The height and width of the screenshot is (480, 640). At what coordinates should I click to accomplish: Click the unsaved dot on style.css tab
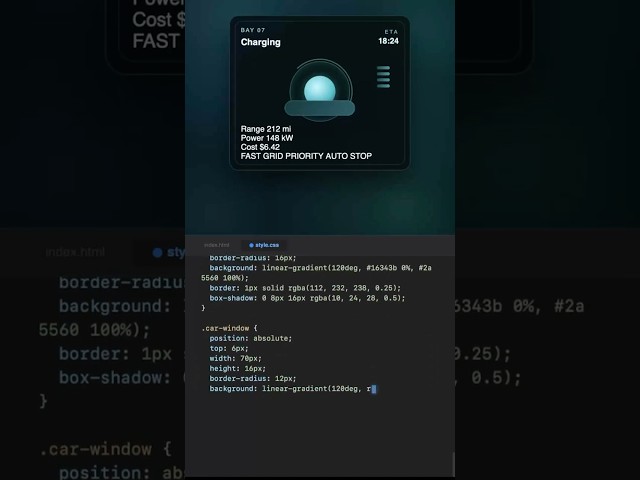251,245
